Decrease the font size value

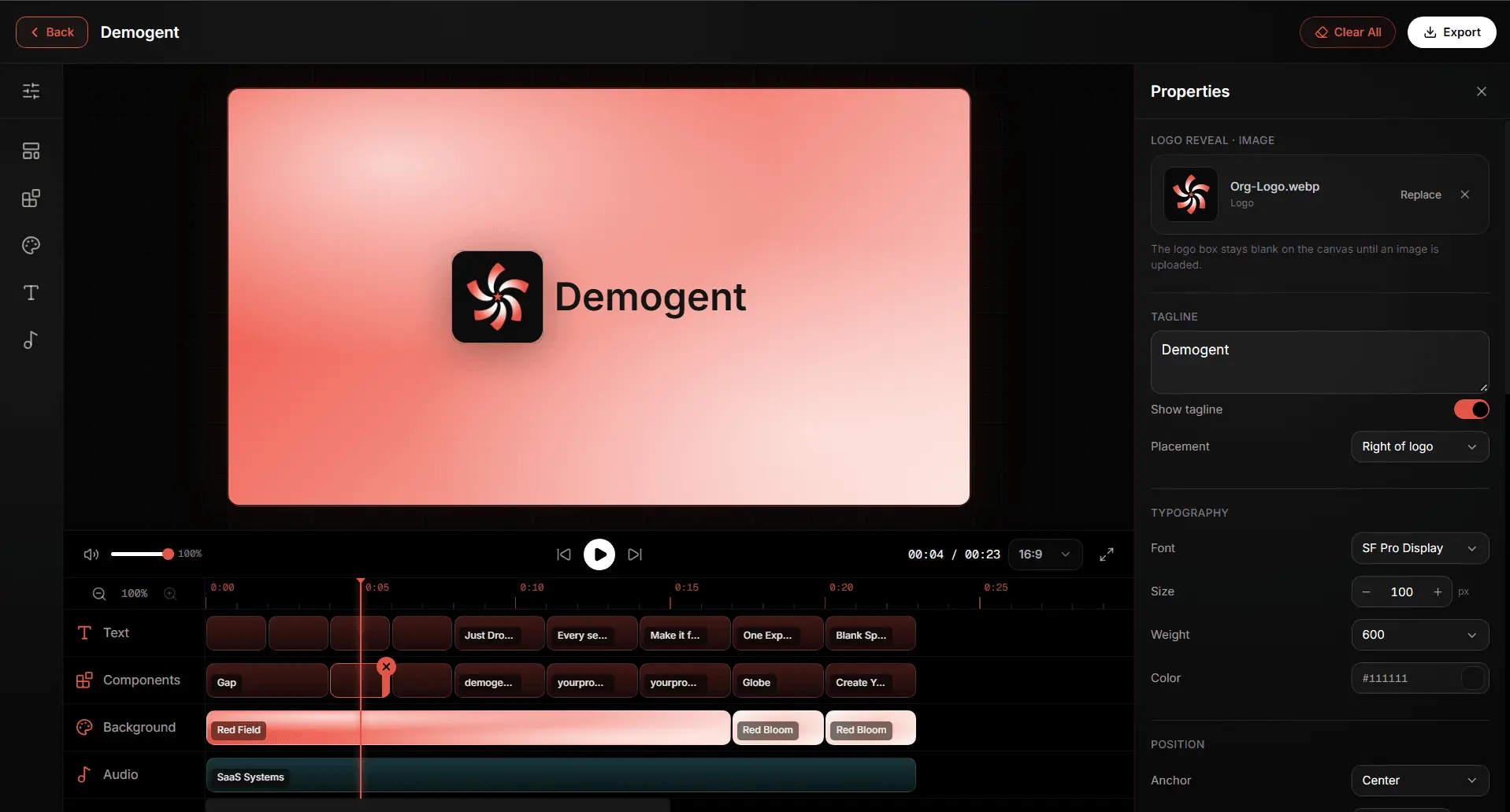pos(1367,592)
